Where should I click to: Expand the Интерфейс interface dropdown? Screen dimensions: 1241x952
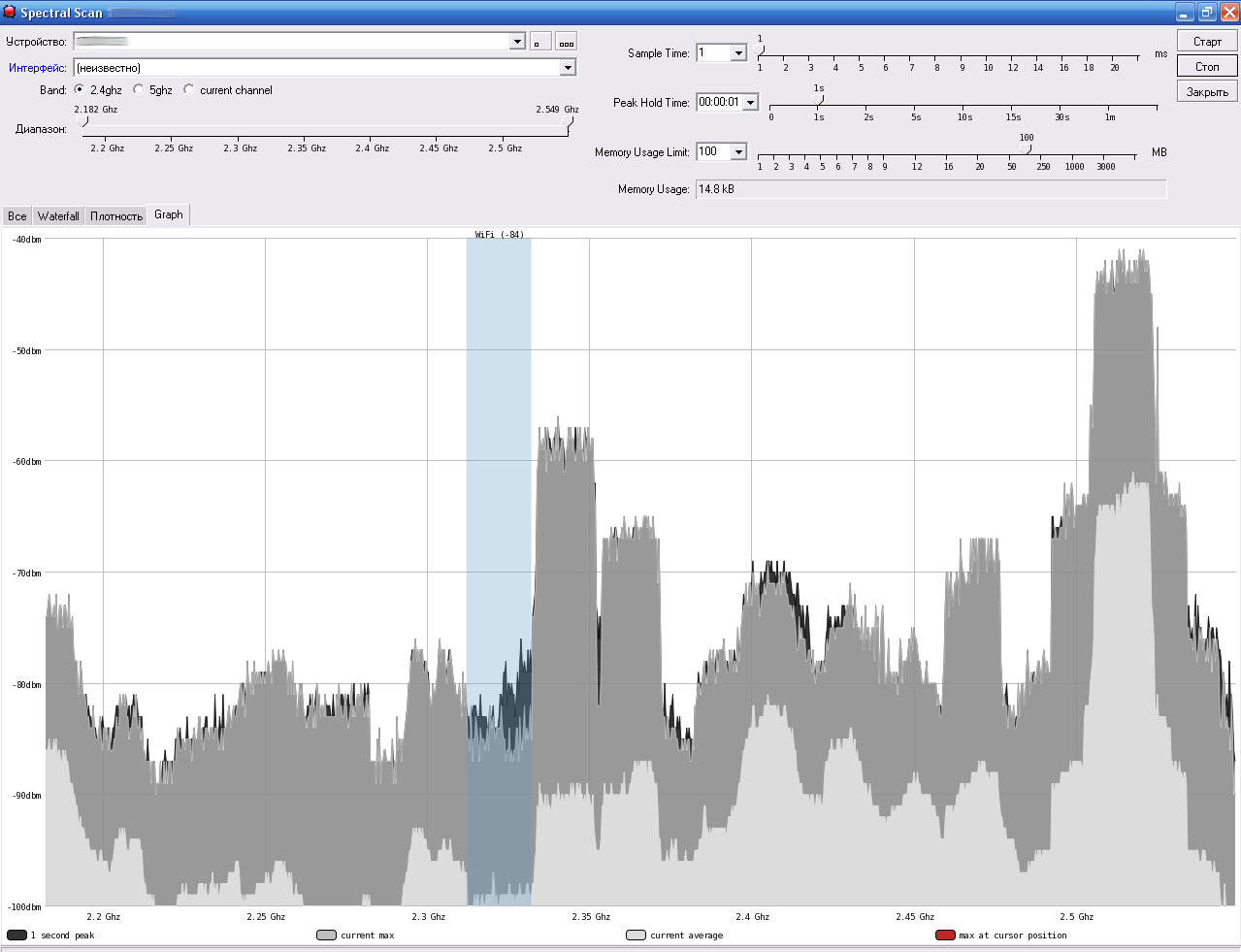568,68
